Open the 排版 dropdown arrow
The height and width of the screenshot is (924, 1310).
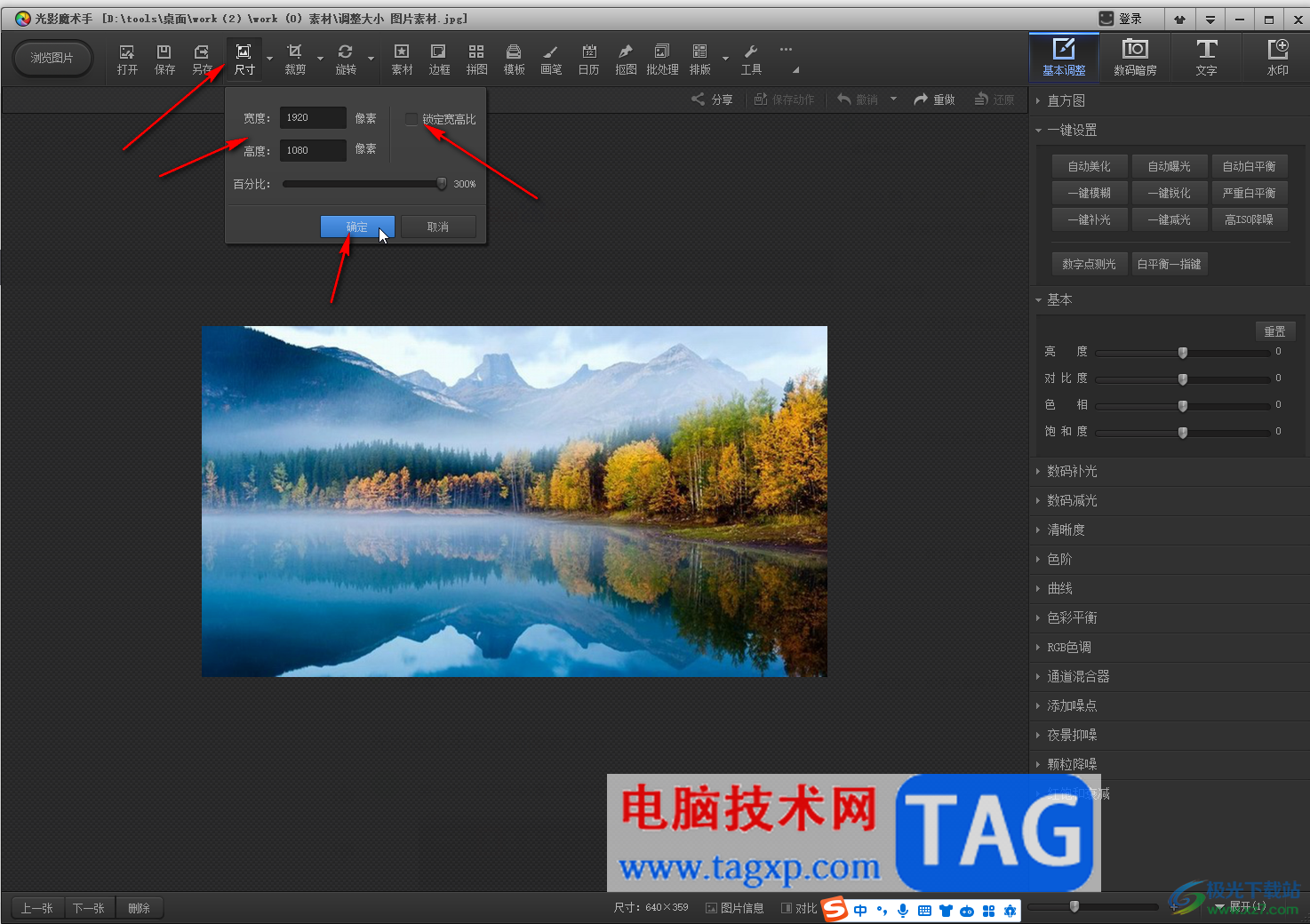pos(725,60)
